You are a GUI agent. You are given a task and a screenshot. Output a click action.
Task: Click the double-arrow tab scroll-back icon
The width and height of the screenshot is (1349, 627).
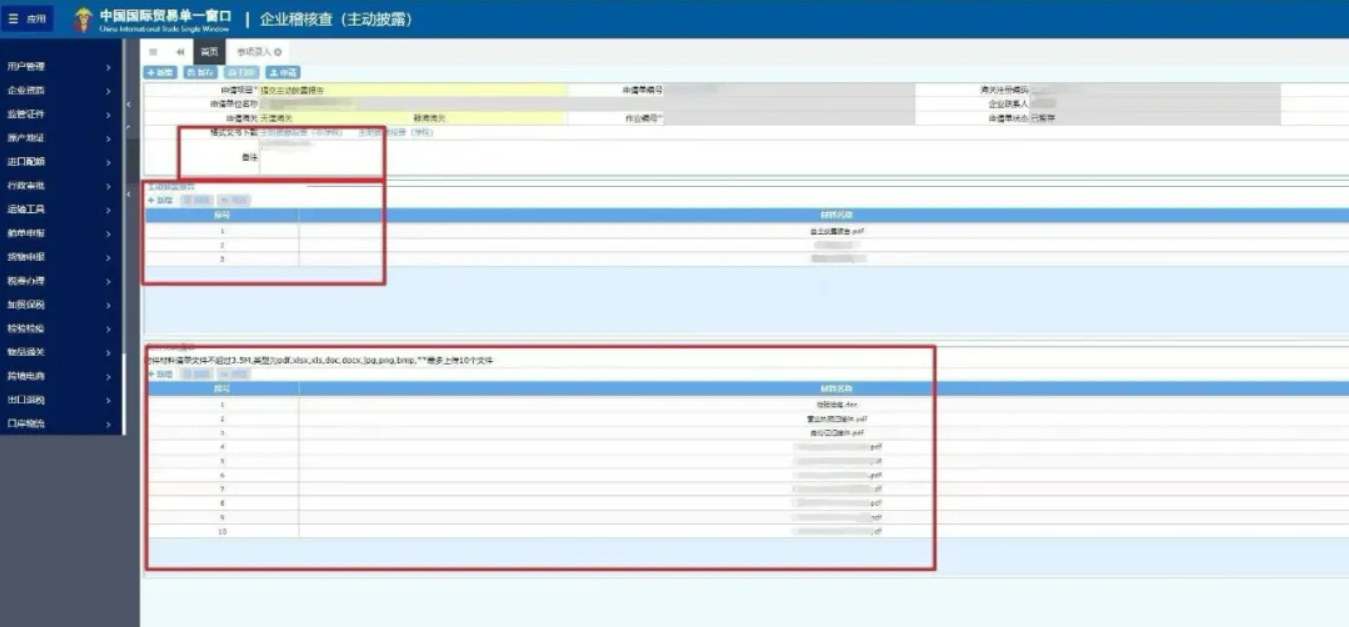180,51
